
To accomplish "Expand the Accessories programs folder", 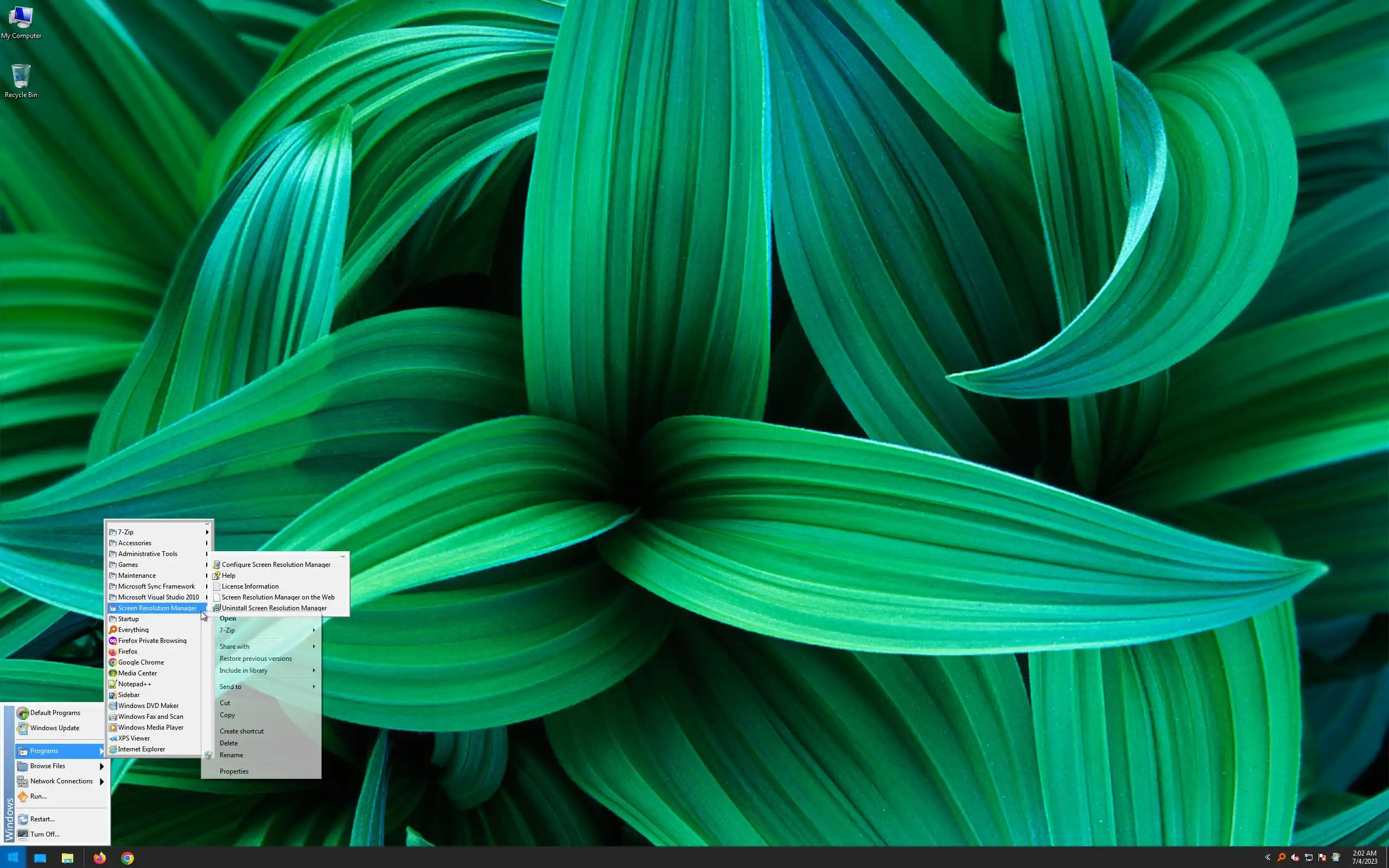I will click(135, 543).
